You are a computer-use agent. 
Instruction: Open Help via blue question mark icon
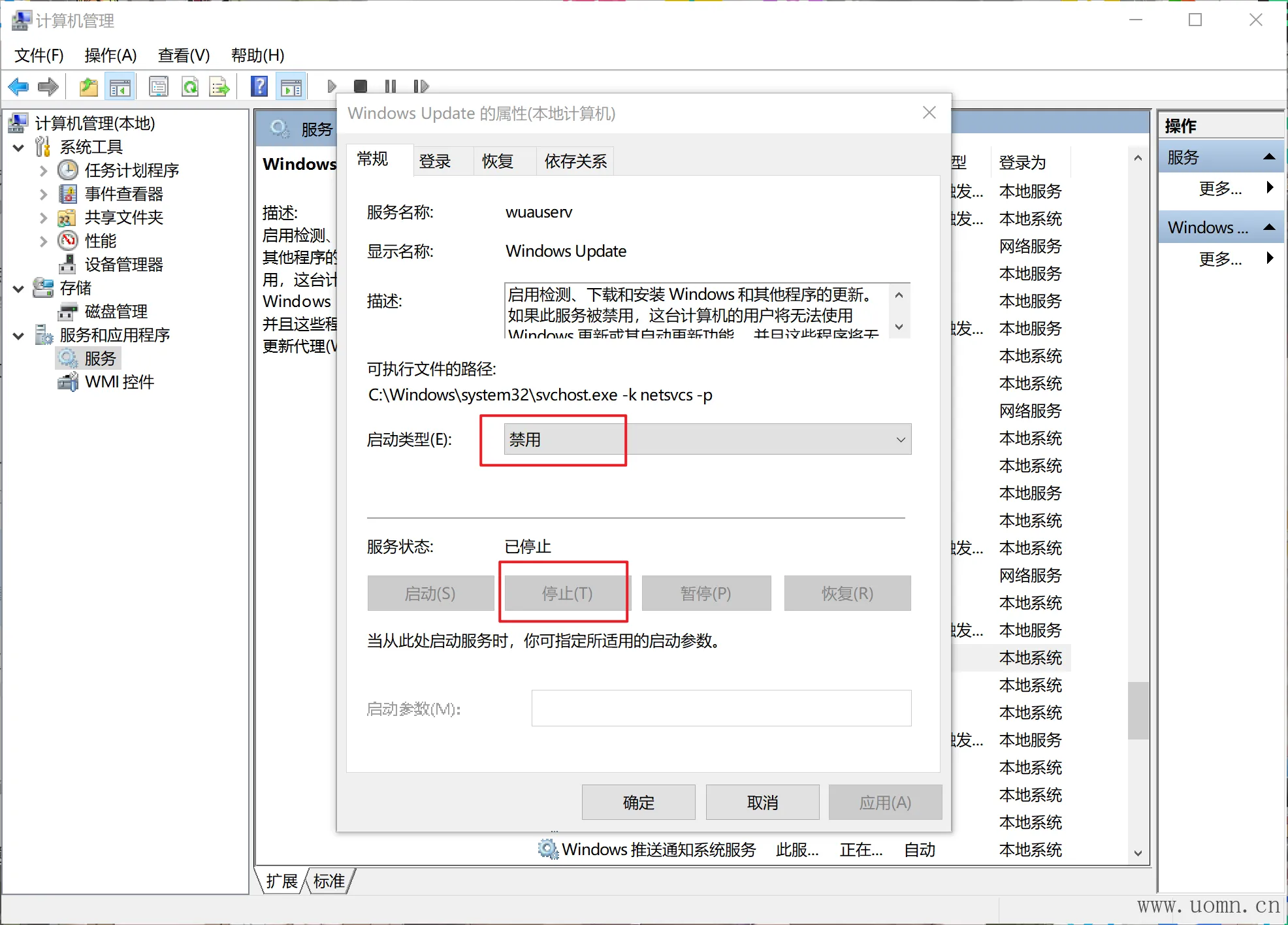tap(259, 86)
